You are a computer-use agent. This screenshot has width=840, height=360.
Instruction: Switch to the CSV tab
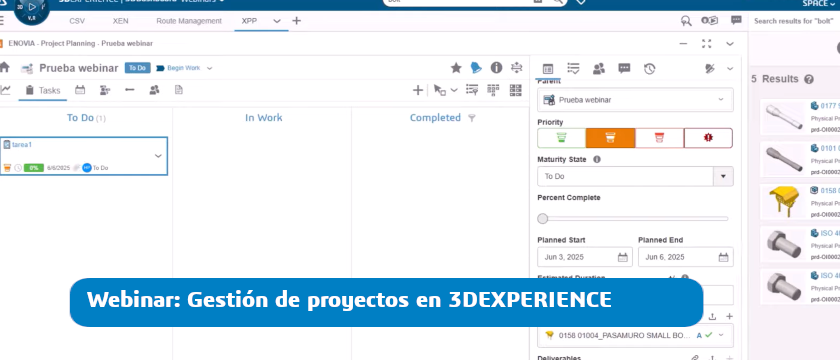point(77,21)
